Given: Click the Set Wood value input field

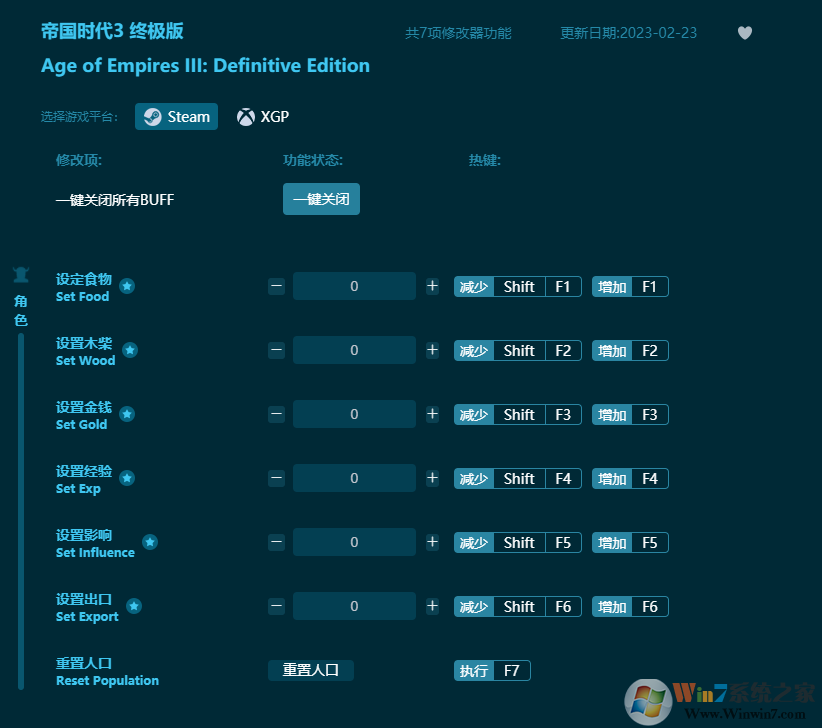Looking at the screenshot, I should coord(354,350).
